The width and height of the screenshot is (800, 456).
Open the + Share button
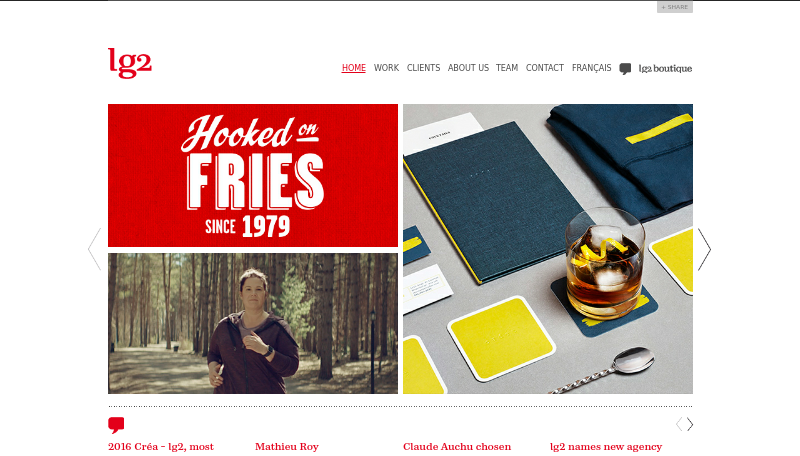click(x=674, y=7)
